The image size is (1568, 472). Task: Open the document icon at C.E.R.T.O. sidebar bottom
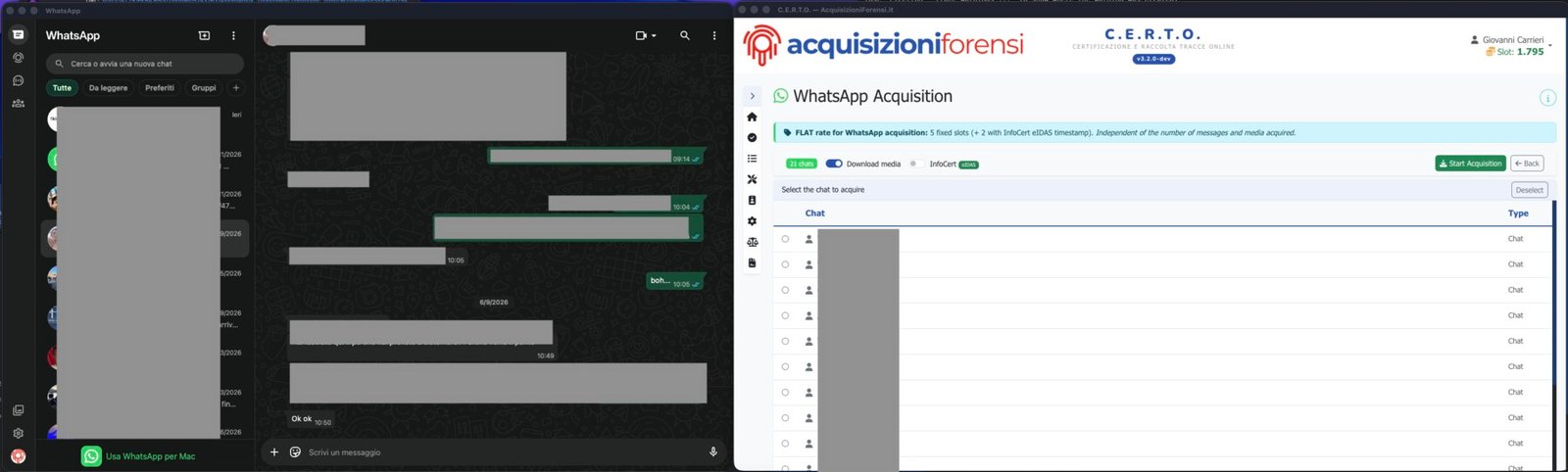coord(752,262)
